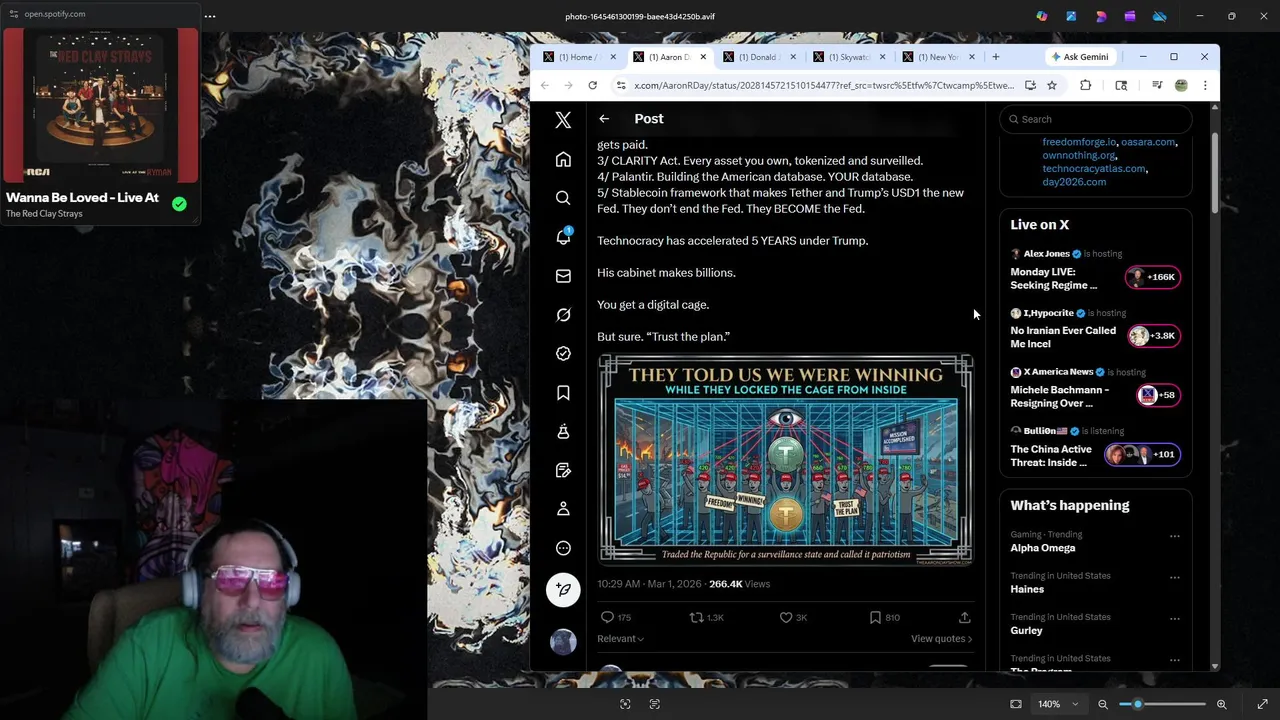Open Bookmarks in X sidebar

click(x=563, y=393)
